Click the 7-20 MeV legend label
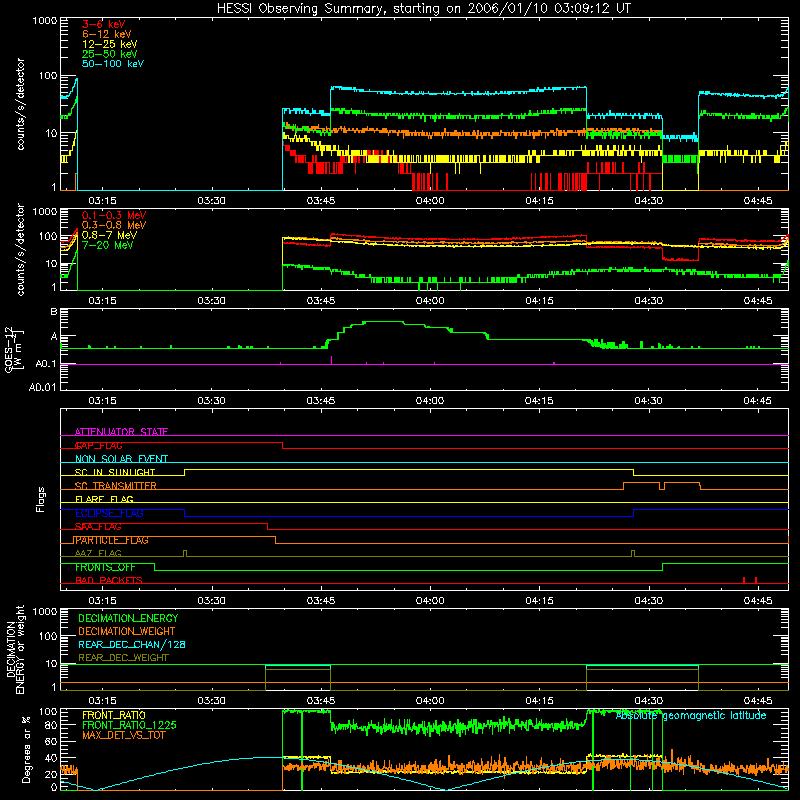The image size is (800, 800). [108, 245]
